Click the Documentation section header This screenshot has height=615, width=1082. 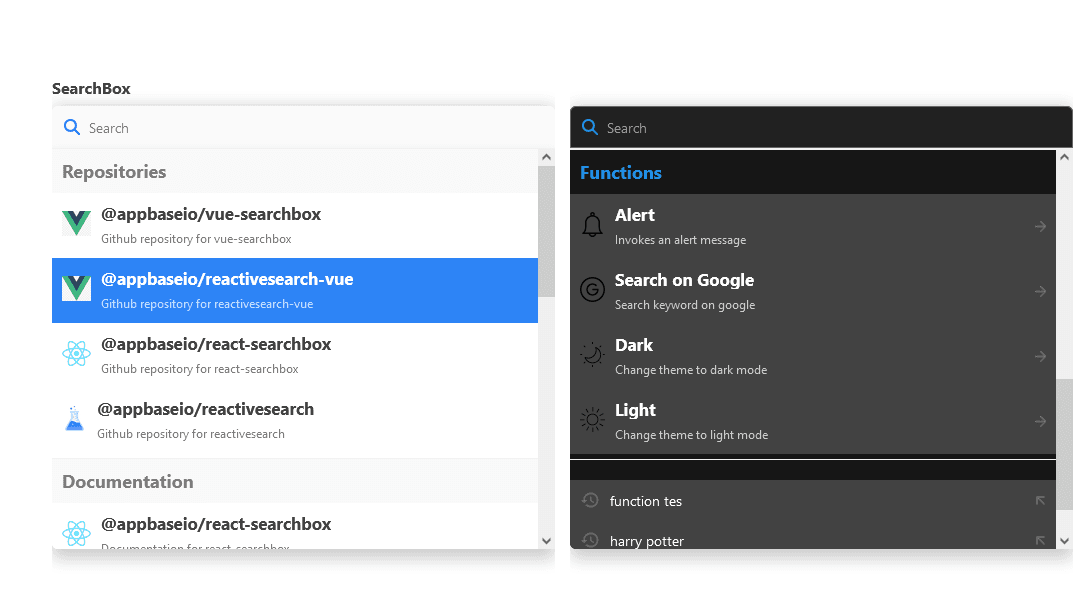click(128, 481)
